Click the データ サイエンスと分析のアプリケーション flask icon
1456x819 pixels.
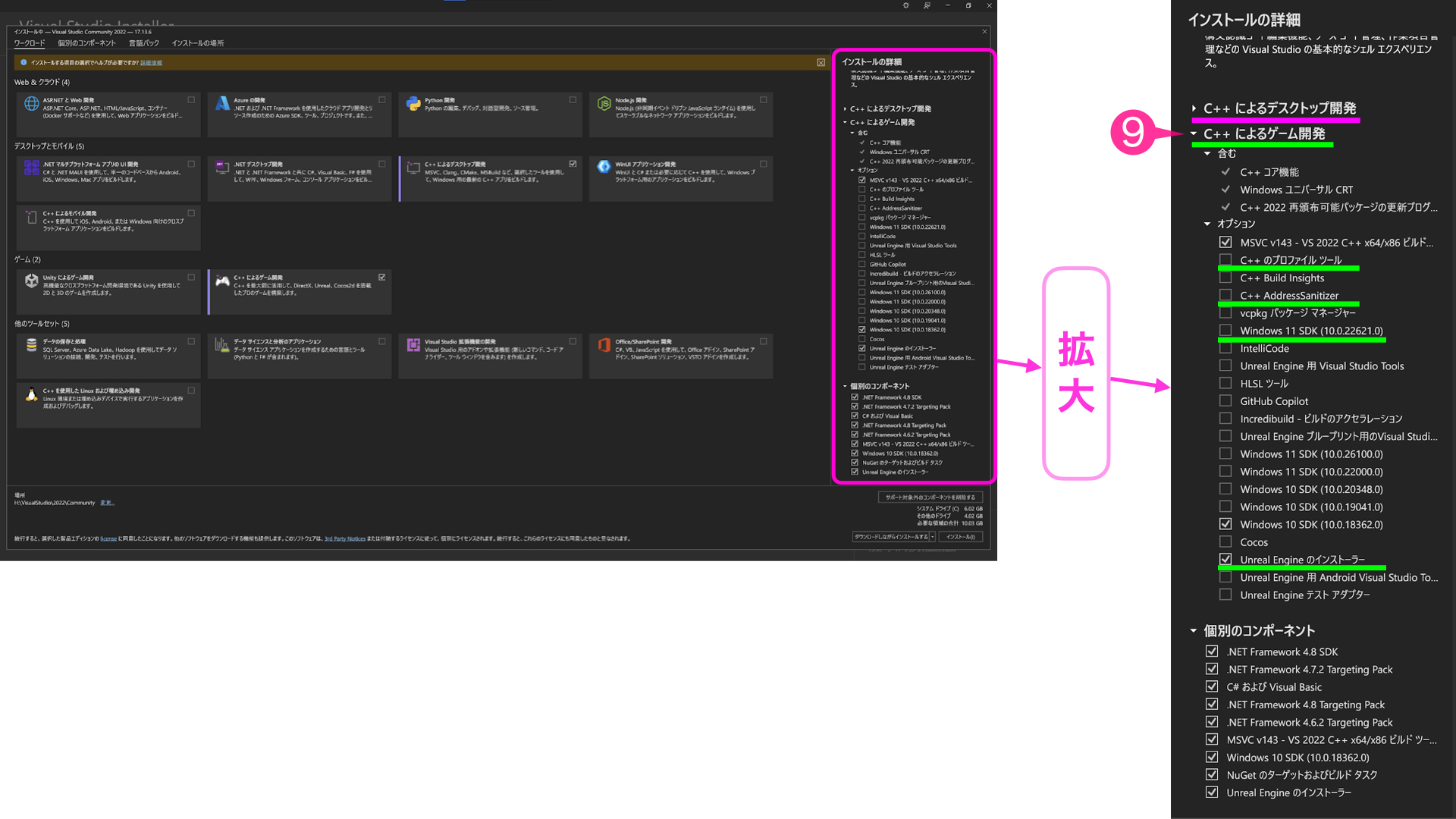[222, 345]
